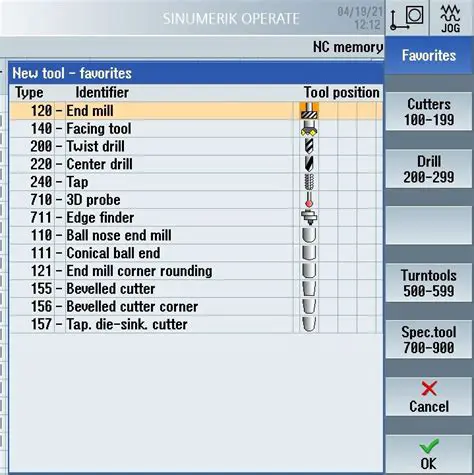Click the Tool position column header
This screenshot has width=474, height=475.
click(x=342, y=92)
